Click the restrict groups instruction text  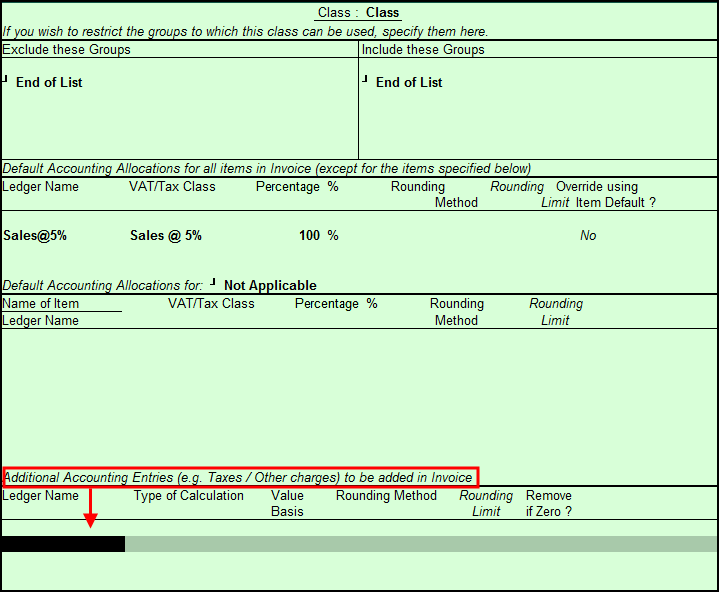[245, 32]
